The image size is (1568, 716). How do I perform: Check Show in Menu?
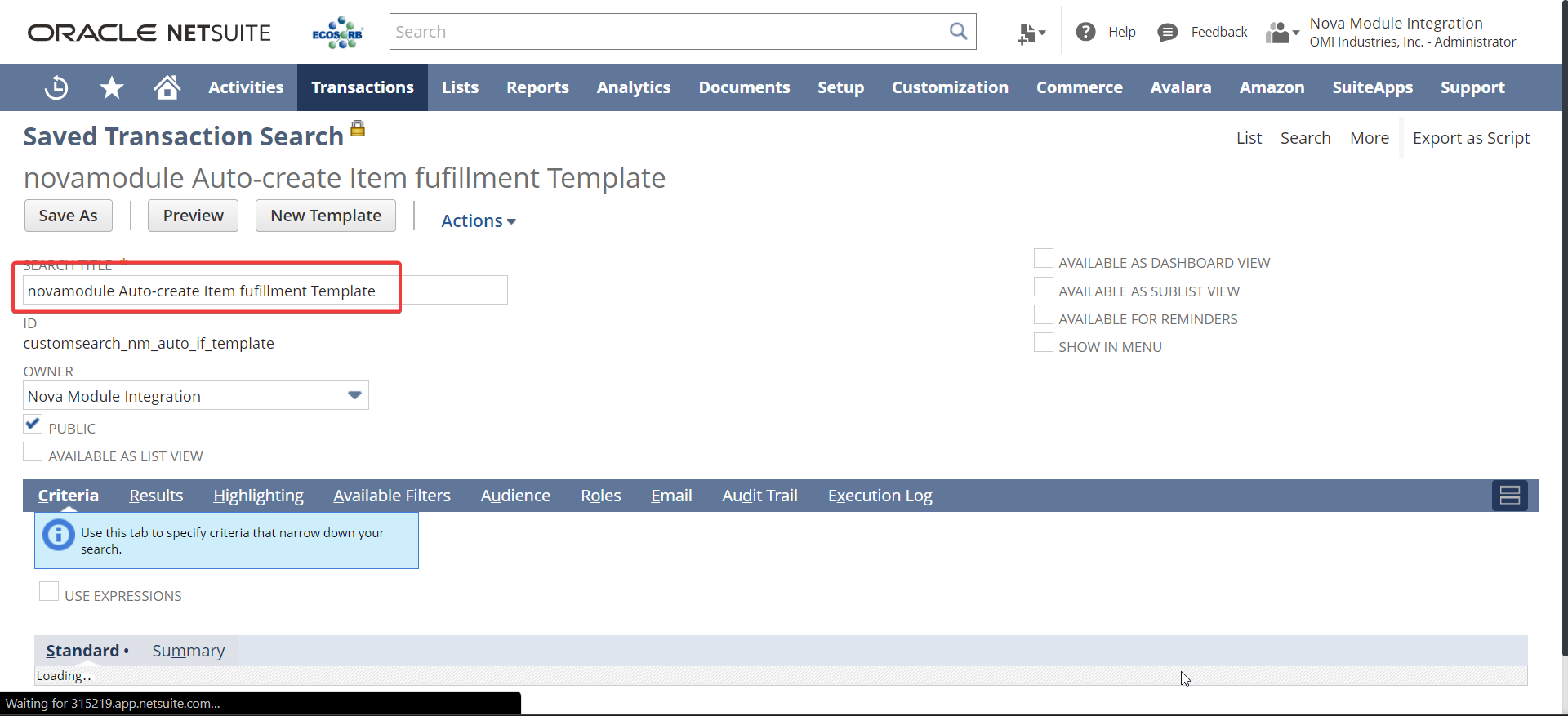(x=1044, y=343)
